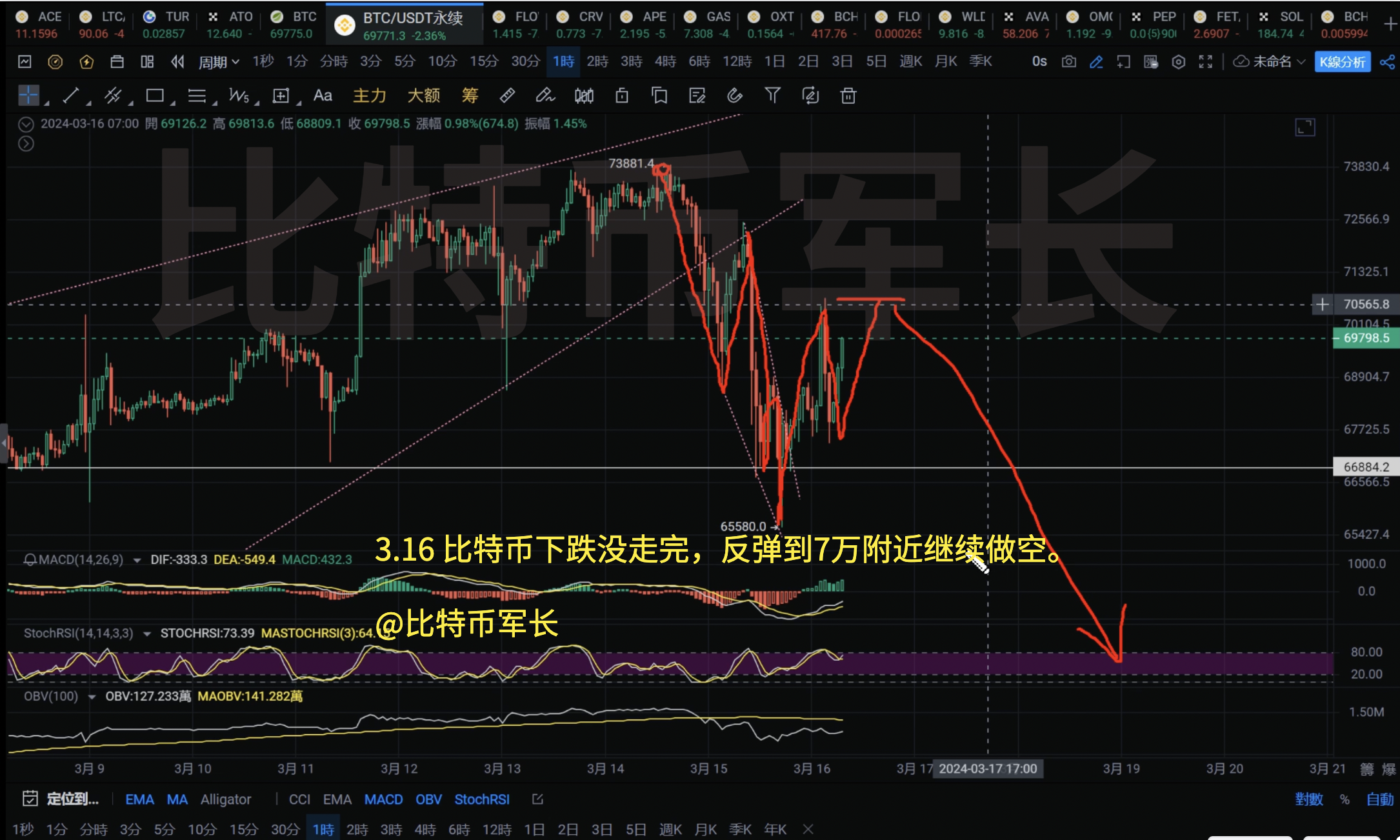
Task: Click the candlestick pattern icon
Action: 584,96
